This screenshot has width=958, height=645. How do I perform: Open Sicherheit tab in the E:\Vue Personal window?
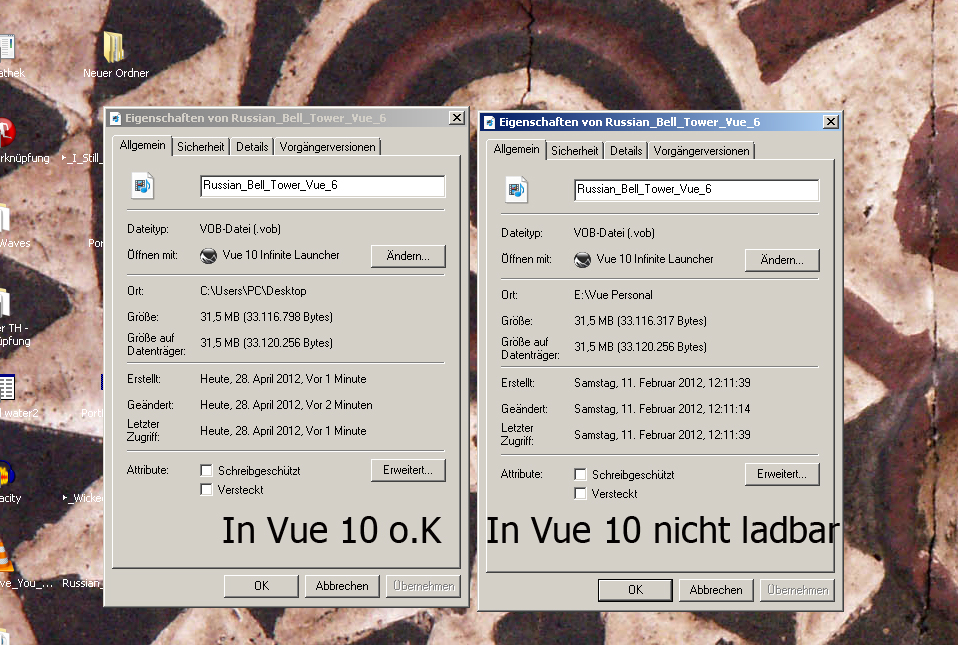tap(574, 150)
